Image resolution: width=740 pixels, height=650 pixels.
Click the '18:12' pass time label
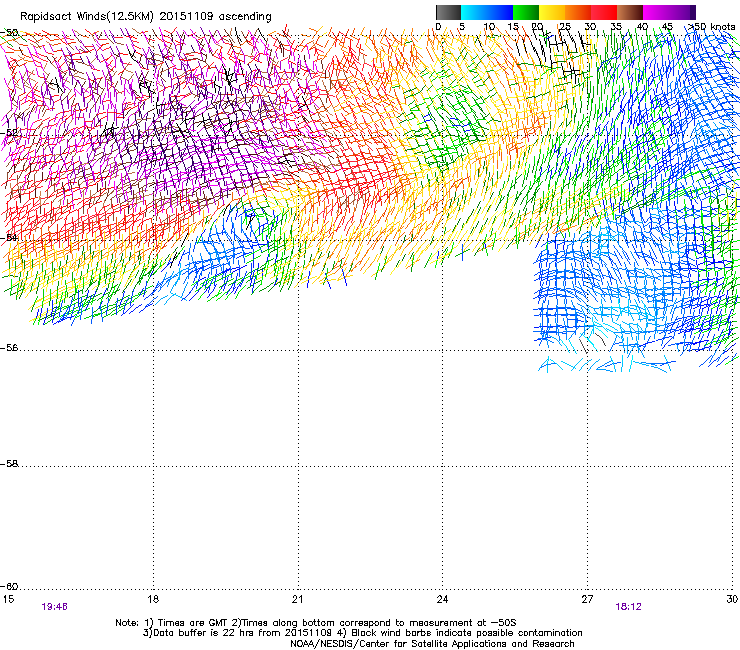click(629, 607)
